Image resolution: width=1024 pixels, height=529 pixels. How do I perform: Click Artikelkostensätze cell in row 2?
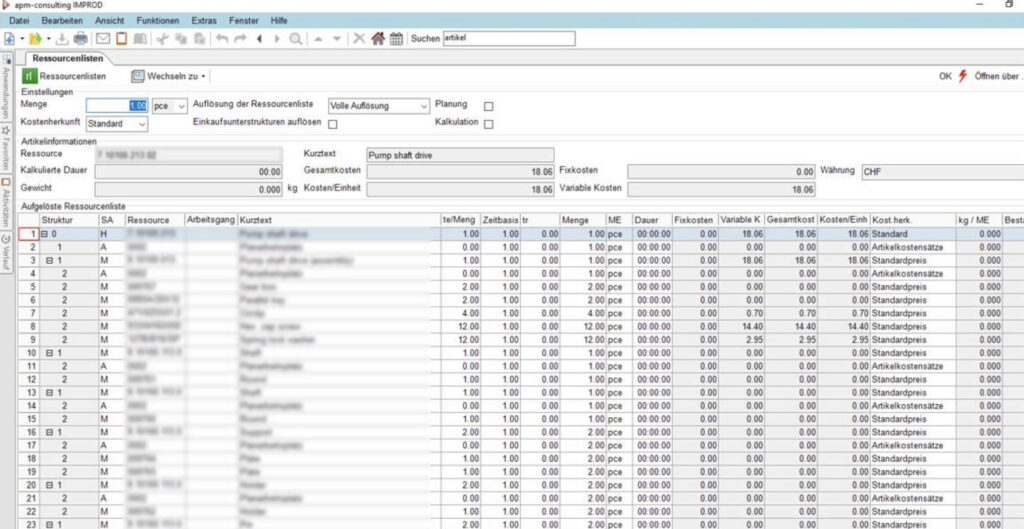[912, 248]
